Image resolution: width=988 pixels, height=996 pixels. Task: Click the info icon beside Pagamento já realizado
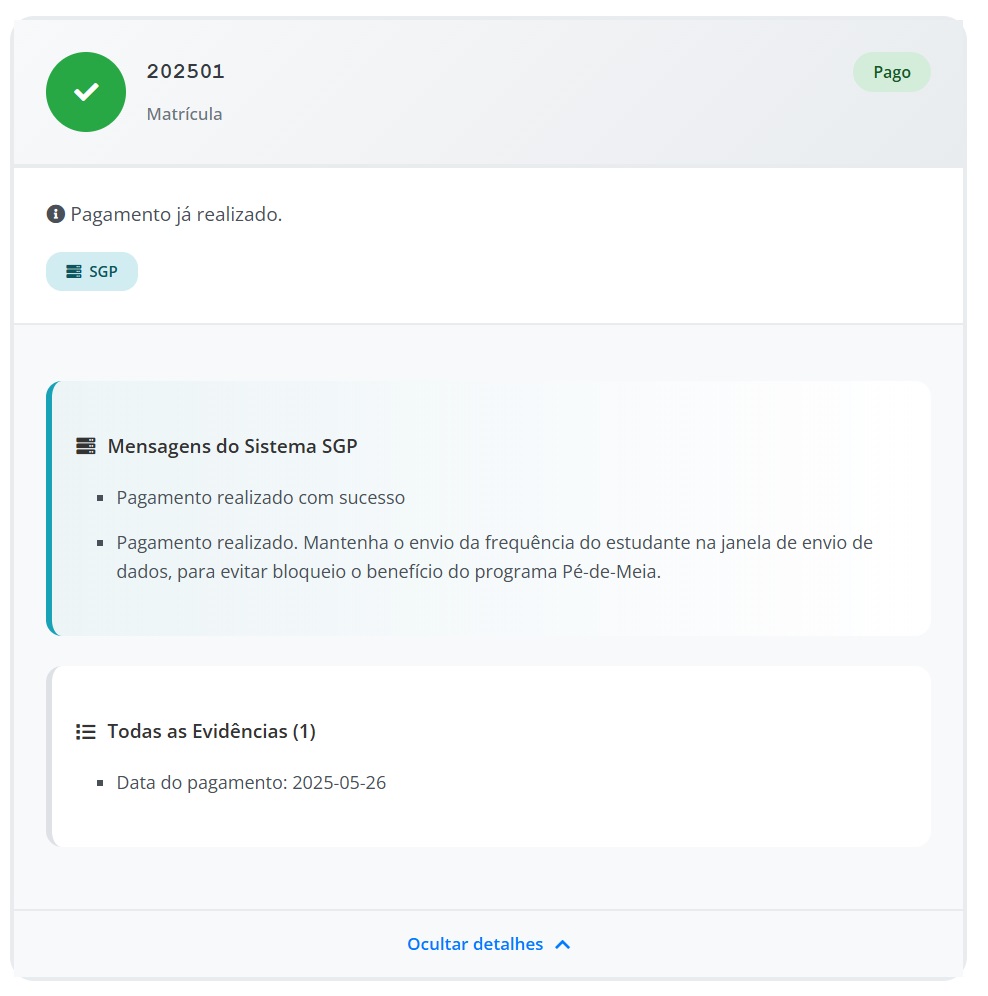pyautogui.click(x=55, y=214)
